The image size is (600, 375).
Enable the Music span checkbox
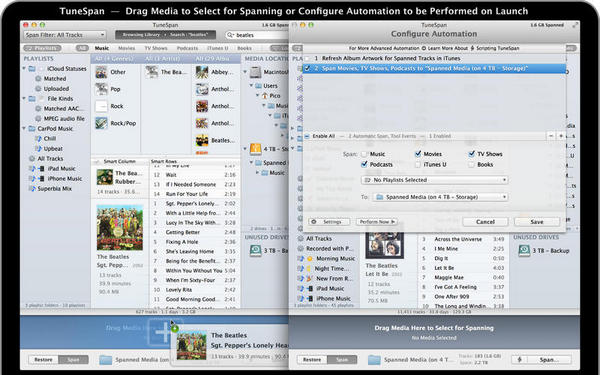pos(364,154)
